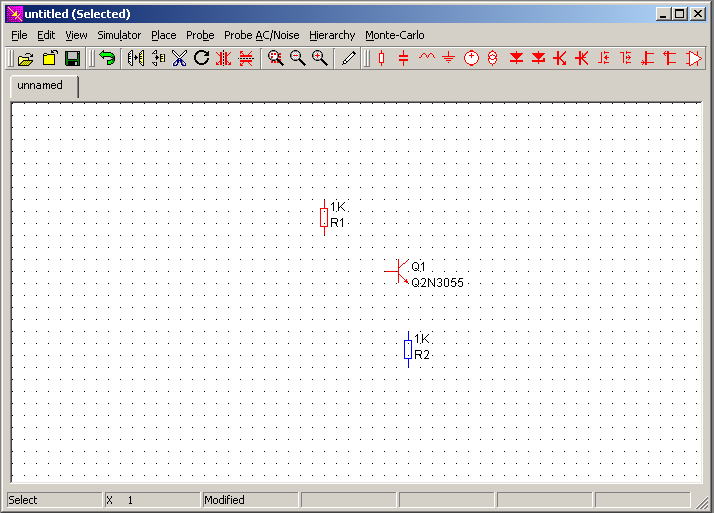714x513 pixels.
Task: Click the duplicate selection icon
Action: tap(158, 58)
